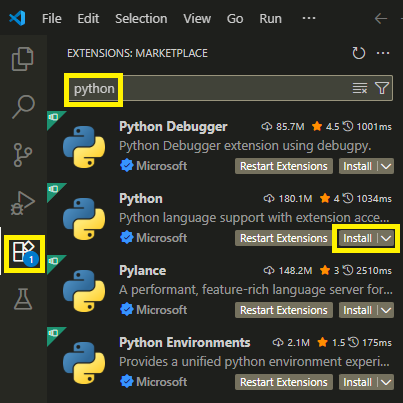Open the Extensions view in the activity bar
The image size is (403, 403).
point(24,254)
